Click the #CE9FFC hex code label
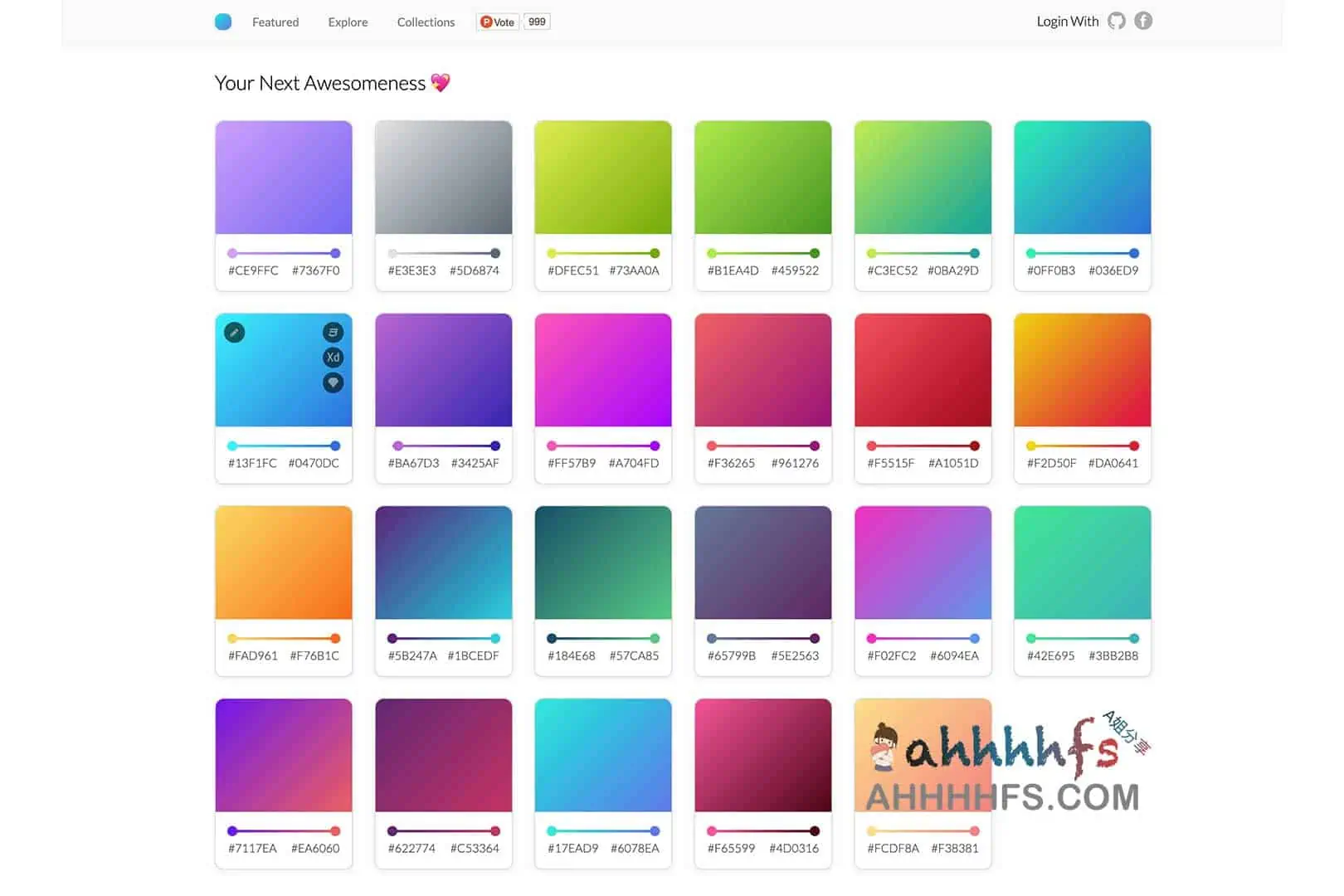 click(x=253, y=270)
